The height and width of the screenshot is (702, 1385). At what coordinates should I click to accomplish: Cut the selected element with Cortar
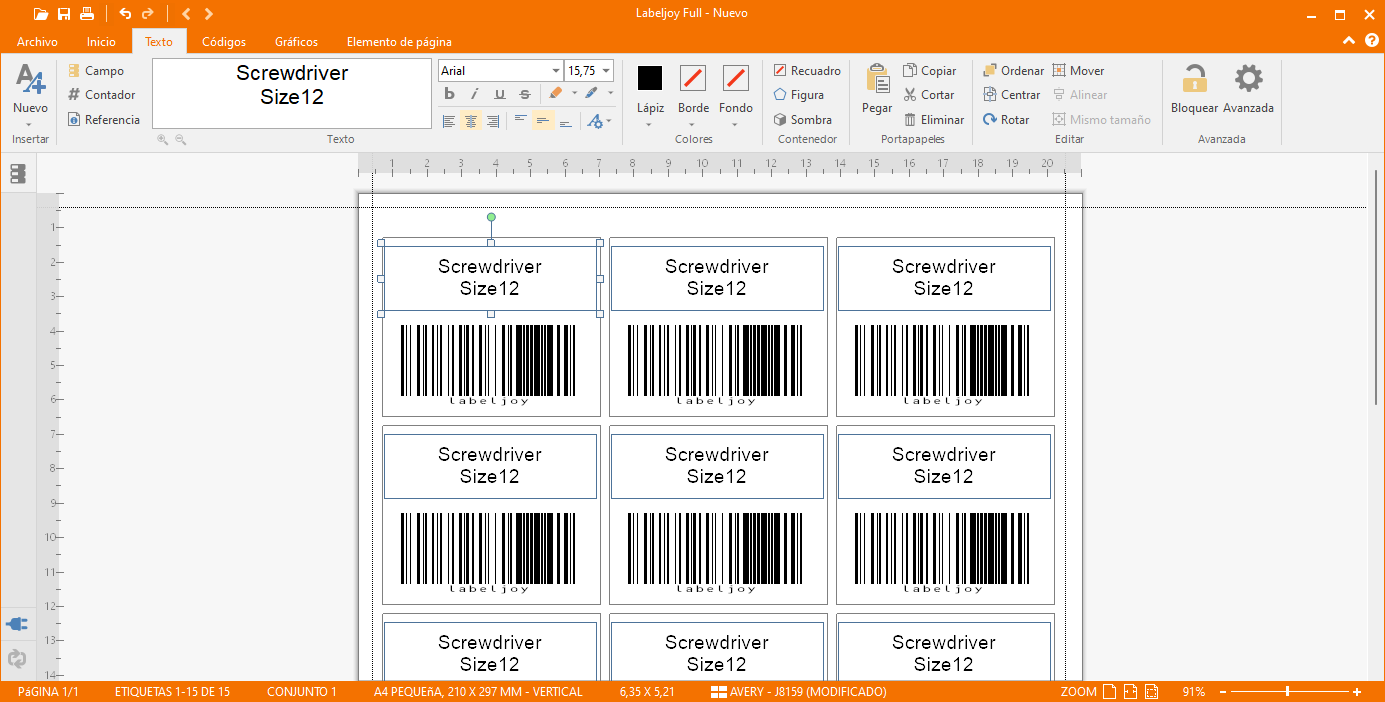click(929, 95)
